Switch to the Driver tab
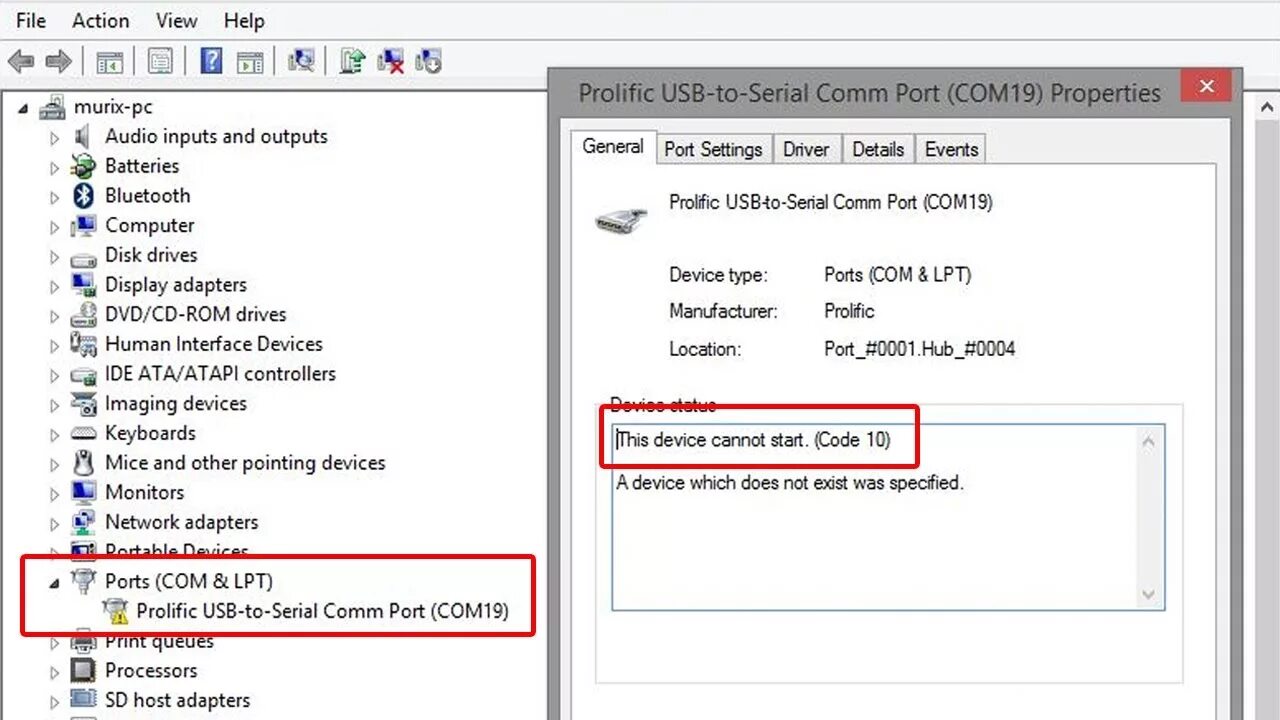This screenshot has width=1280, height=720. 806,149
